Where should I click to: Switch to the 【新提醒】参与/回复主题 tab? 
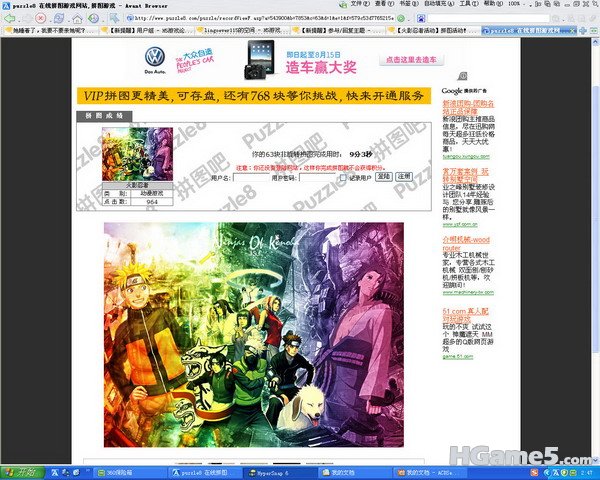coord(338,30)
